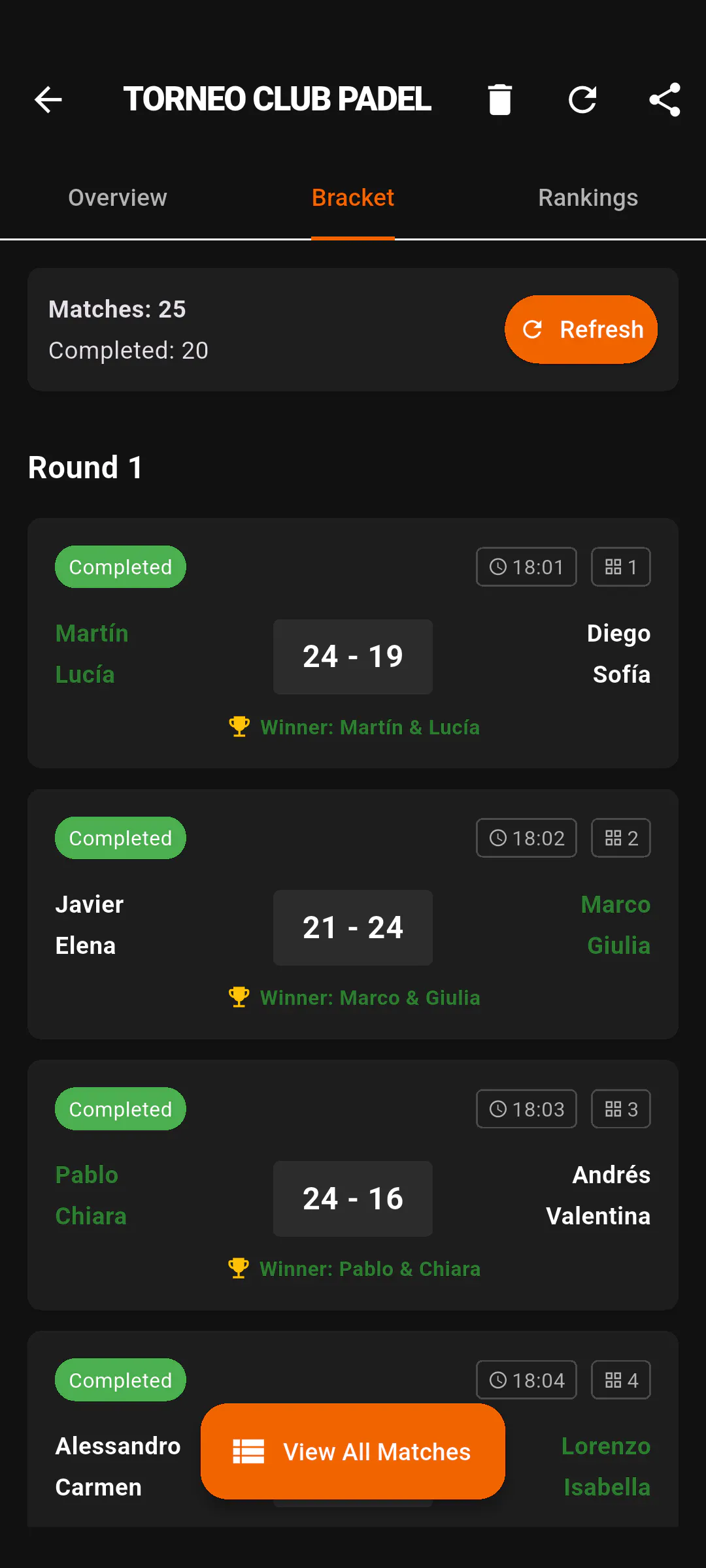
Task: Share tournament via share icon
Action: pyautogui.click(x=665, y=99)
